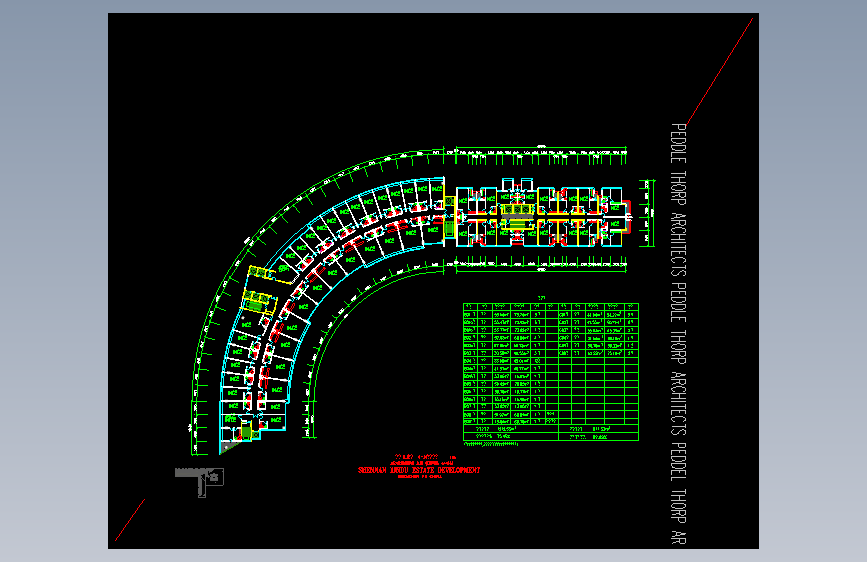Select the vertical PEDDLE THORP ARCHITECTS text
This screenshot has height=562, width=867.
click(x=678, y=334)
